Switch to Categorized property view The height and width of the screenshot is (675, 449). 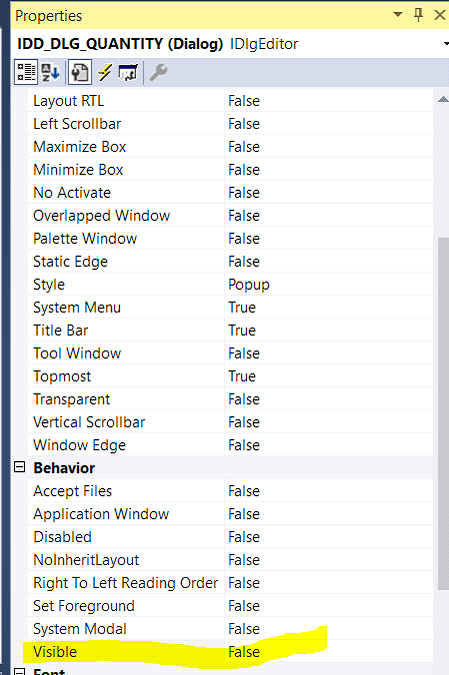pyautogui.click(x=26, y=72)
